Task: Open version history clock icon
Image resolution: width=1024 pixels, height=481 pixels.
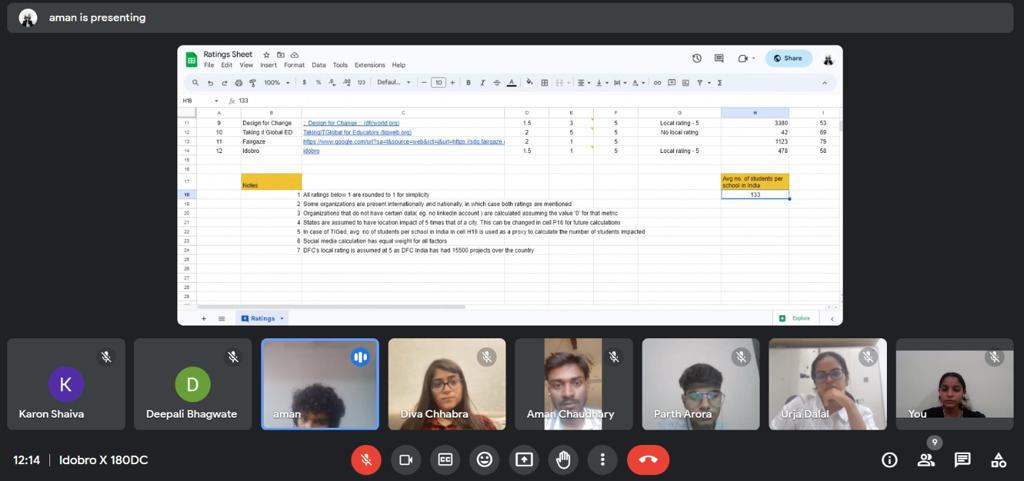Action: (697, 58)
